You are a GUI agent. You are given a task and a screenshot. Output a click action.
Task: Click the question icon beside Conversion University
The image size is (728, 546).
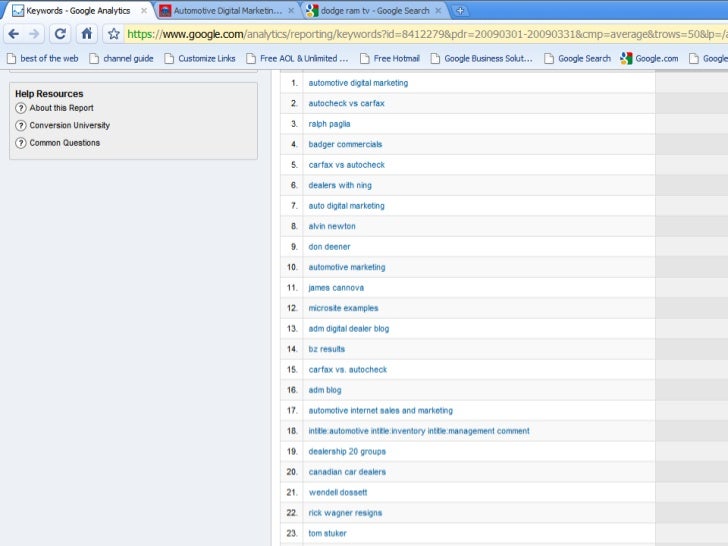coord(20,125)
